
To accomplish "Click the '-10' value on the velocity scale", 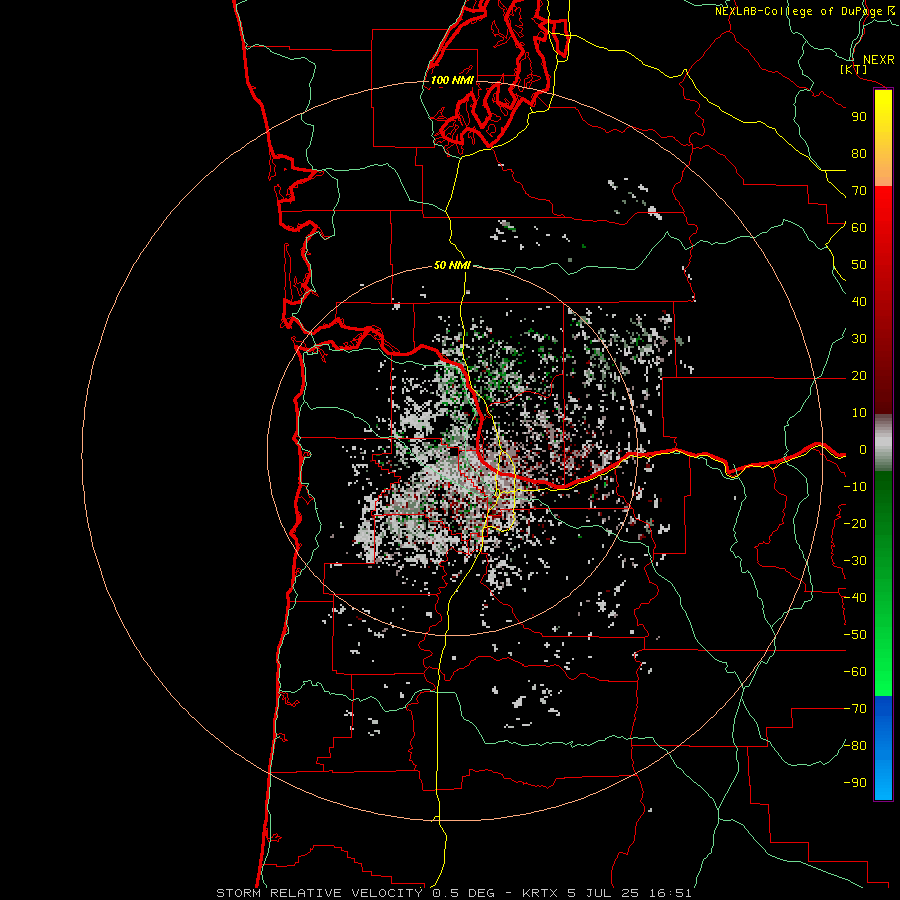I will [855, 487].
